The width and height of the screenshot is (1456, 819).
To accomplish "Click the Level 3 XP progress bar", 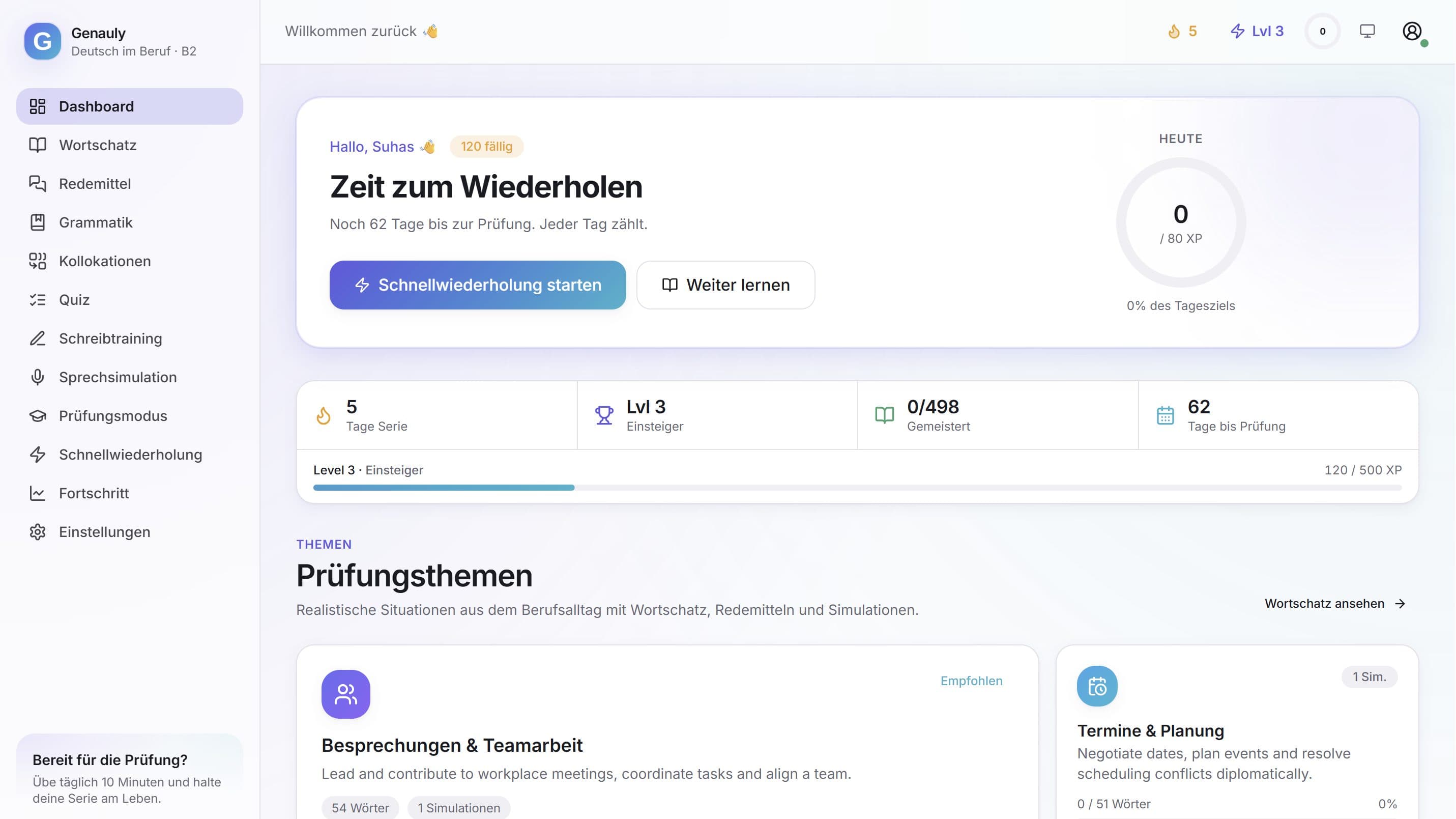I will pos(857,488).
